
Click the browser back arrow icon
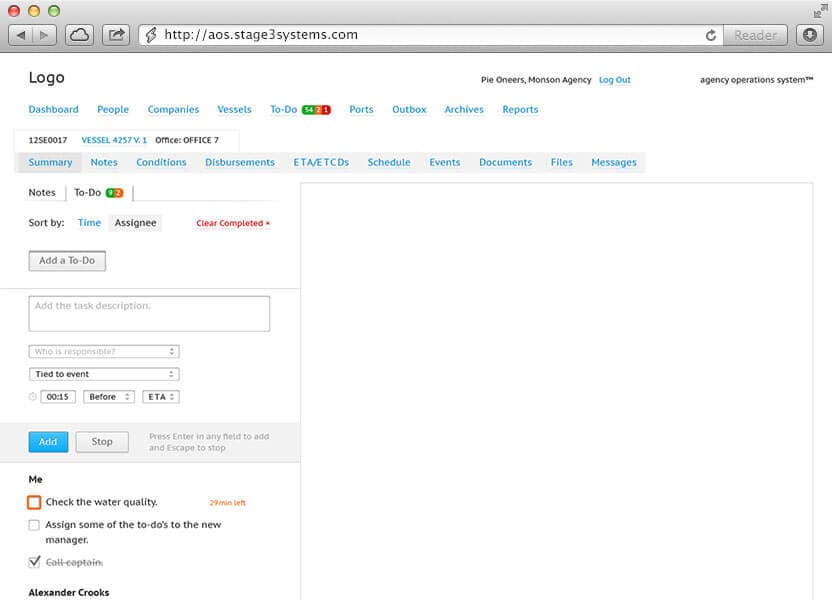coord(22,34)
